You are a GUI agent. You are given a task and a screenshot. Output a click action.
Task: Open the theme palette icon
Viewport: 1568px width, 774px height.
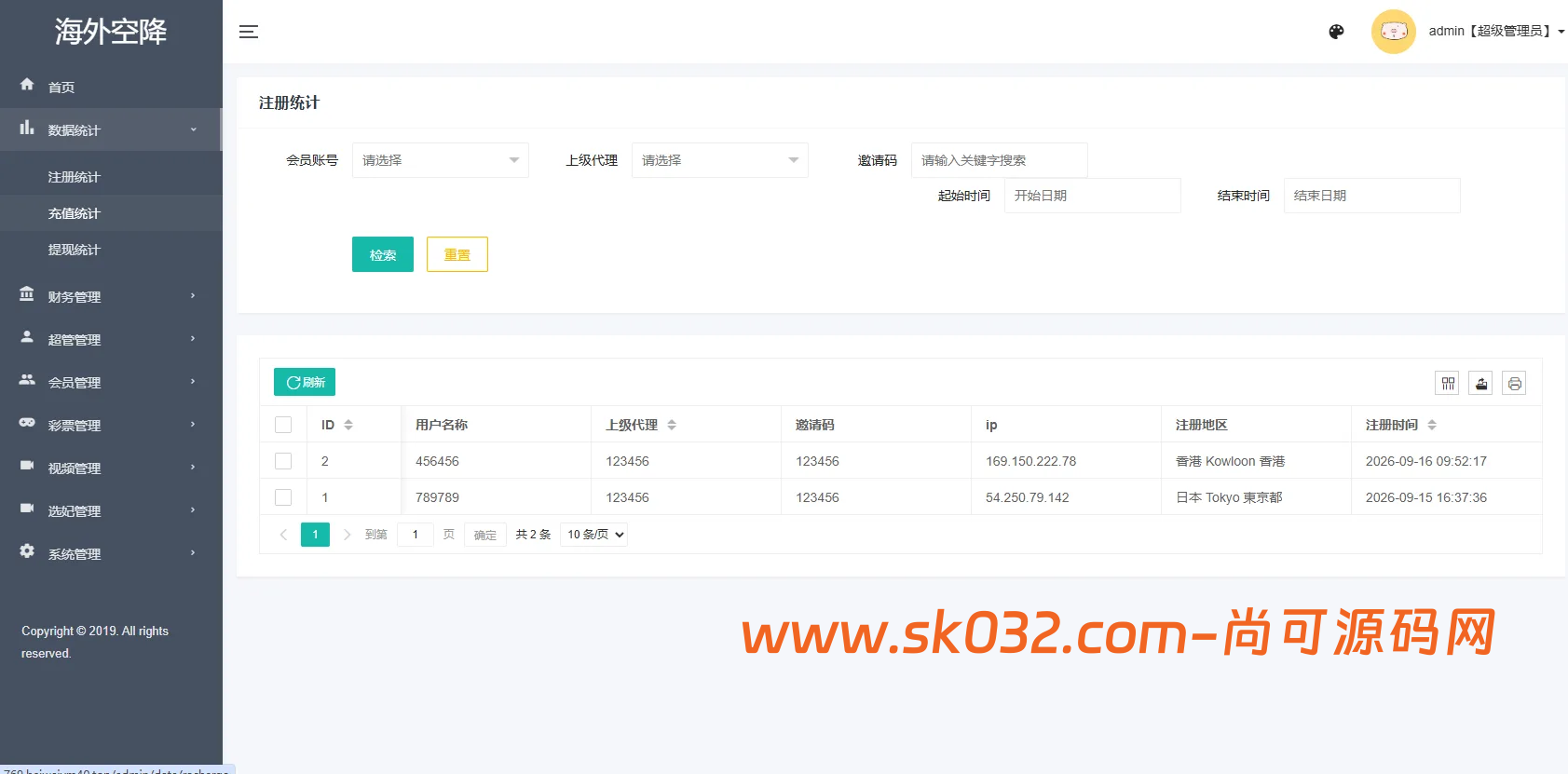coord(1336,32)
